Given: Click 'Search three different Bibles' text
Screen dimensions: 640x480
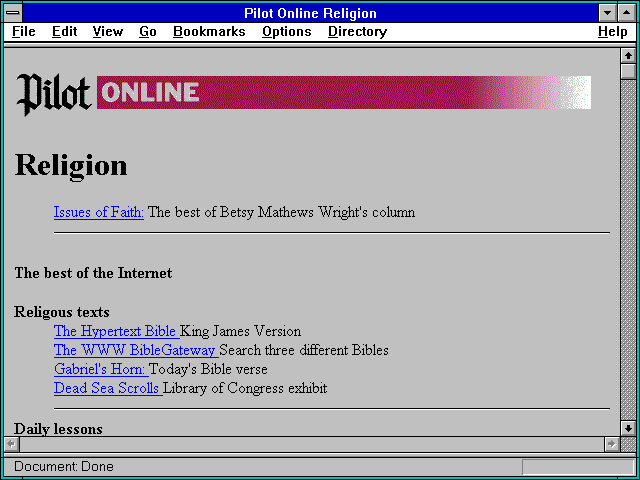Looking at the screenshot, I should pos(304,350).
